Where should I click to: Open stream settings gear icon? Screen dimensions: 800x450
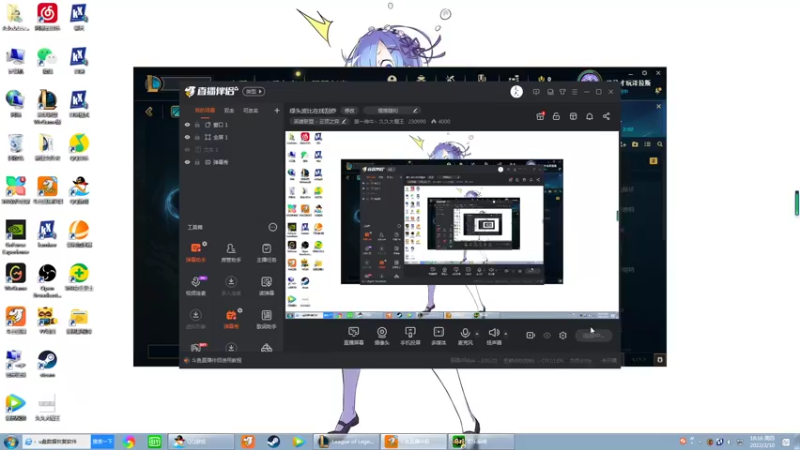(563, 335)
